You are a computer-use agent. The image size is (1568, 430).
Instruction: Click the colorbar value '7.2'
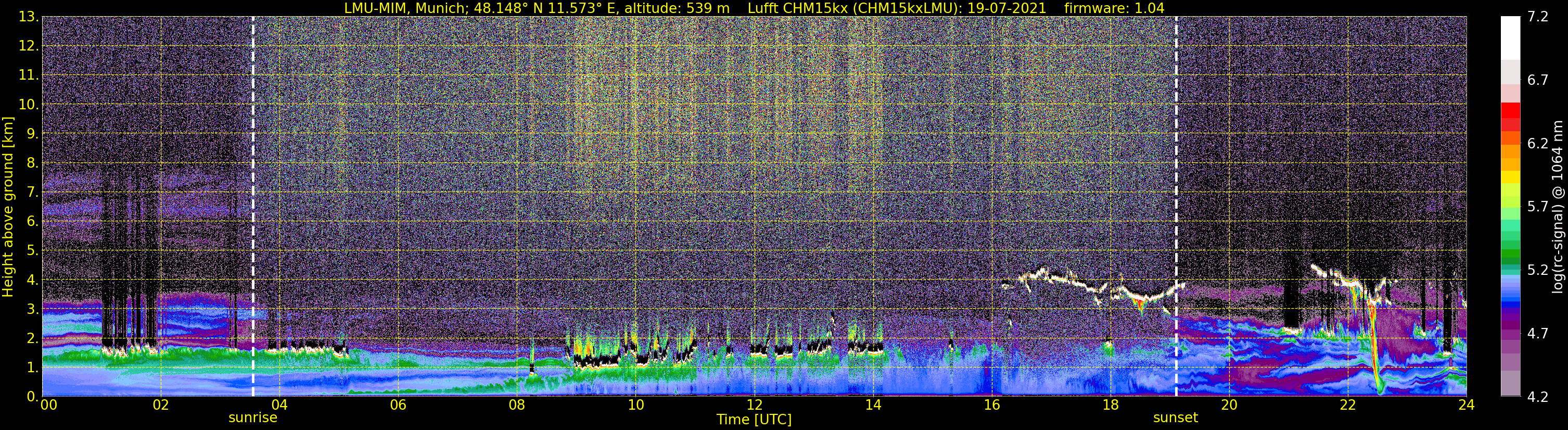[1538, 17]
